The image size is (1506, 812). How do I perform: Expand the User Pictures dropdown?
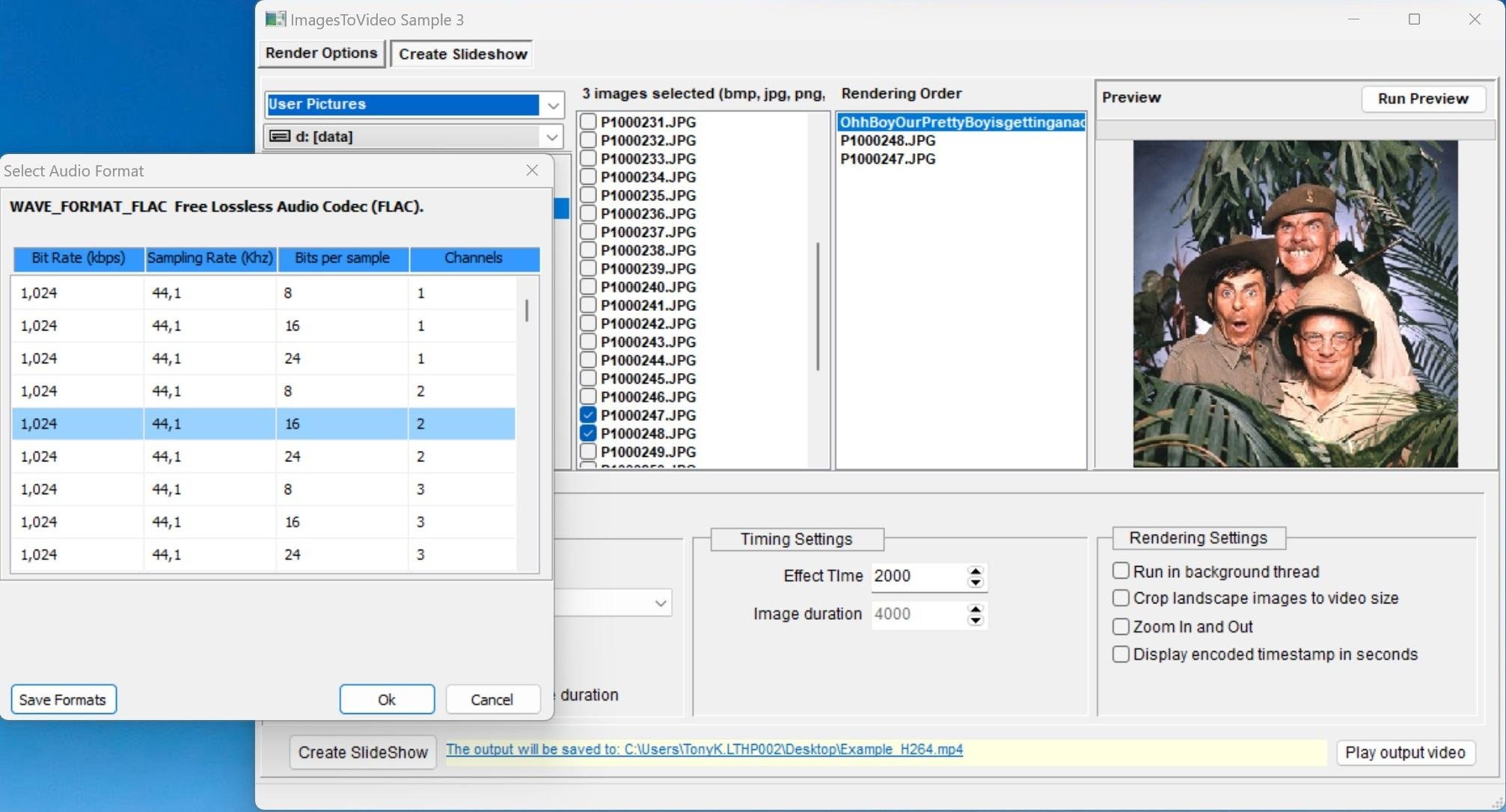point(552,105)
